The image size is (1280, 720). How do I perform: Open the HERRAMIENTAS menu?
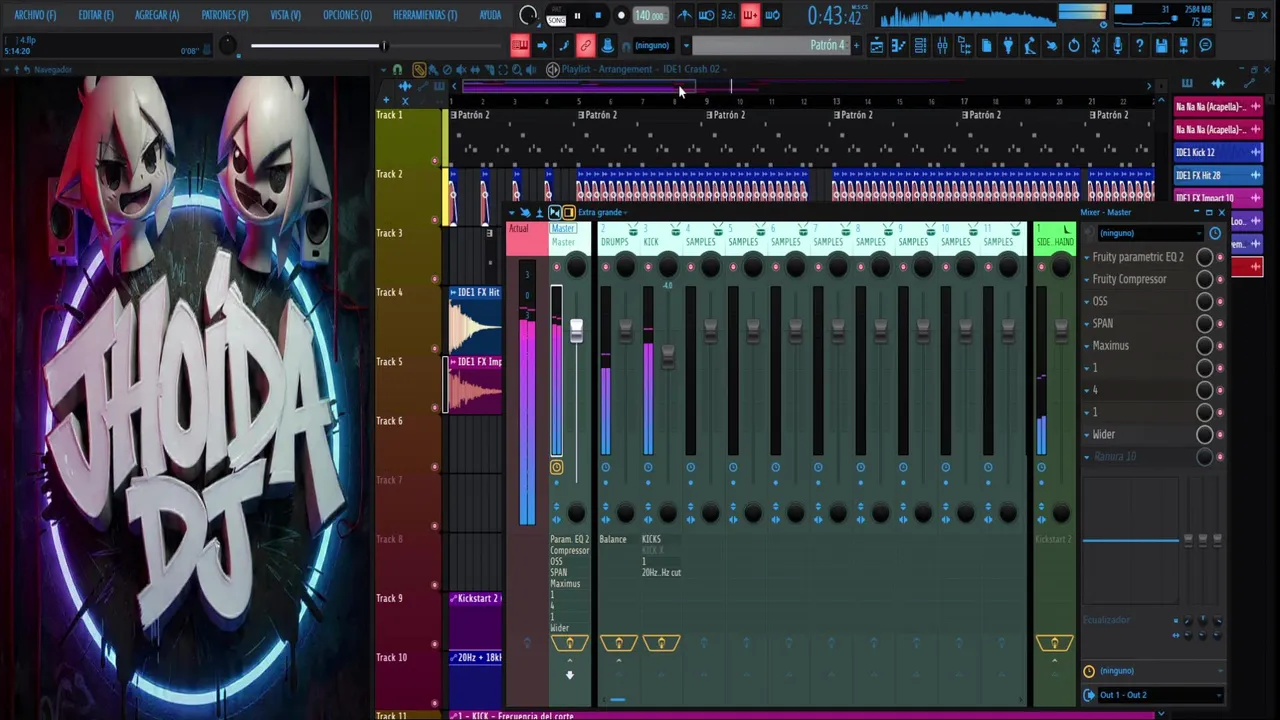tap(425, 15)
